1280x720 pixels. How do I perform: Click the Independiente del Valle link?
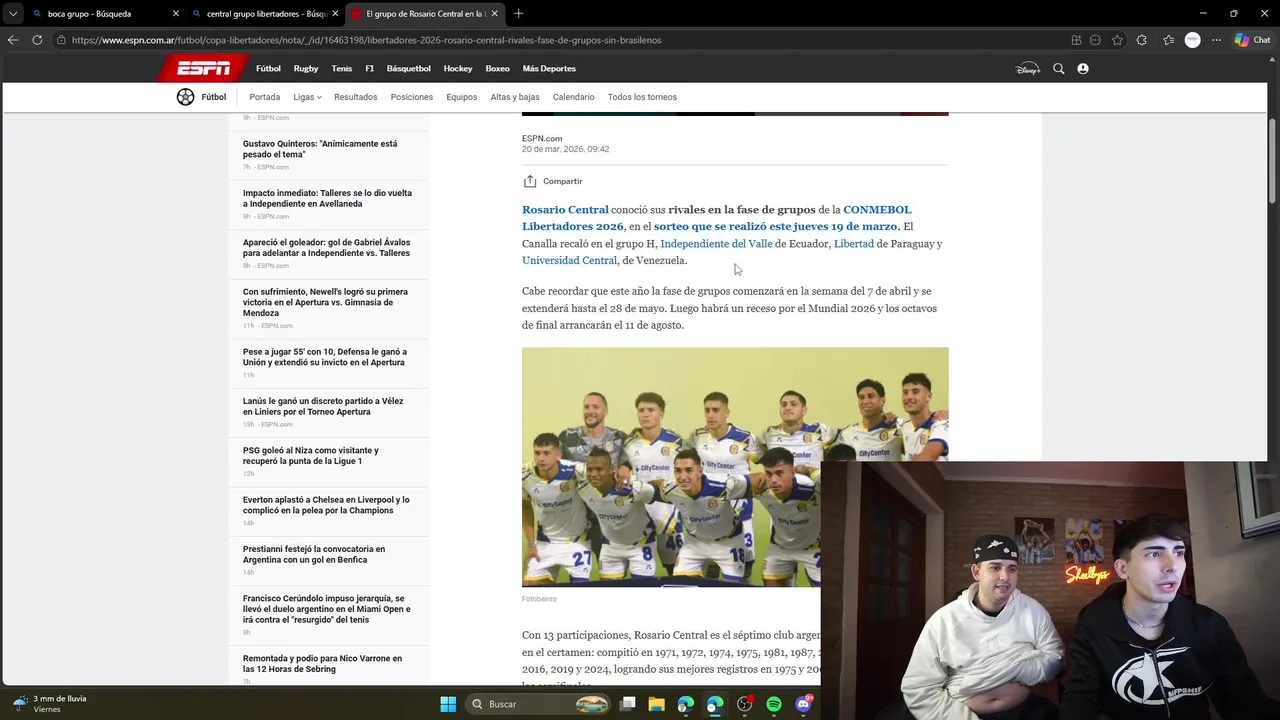716,244
